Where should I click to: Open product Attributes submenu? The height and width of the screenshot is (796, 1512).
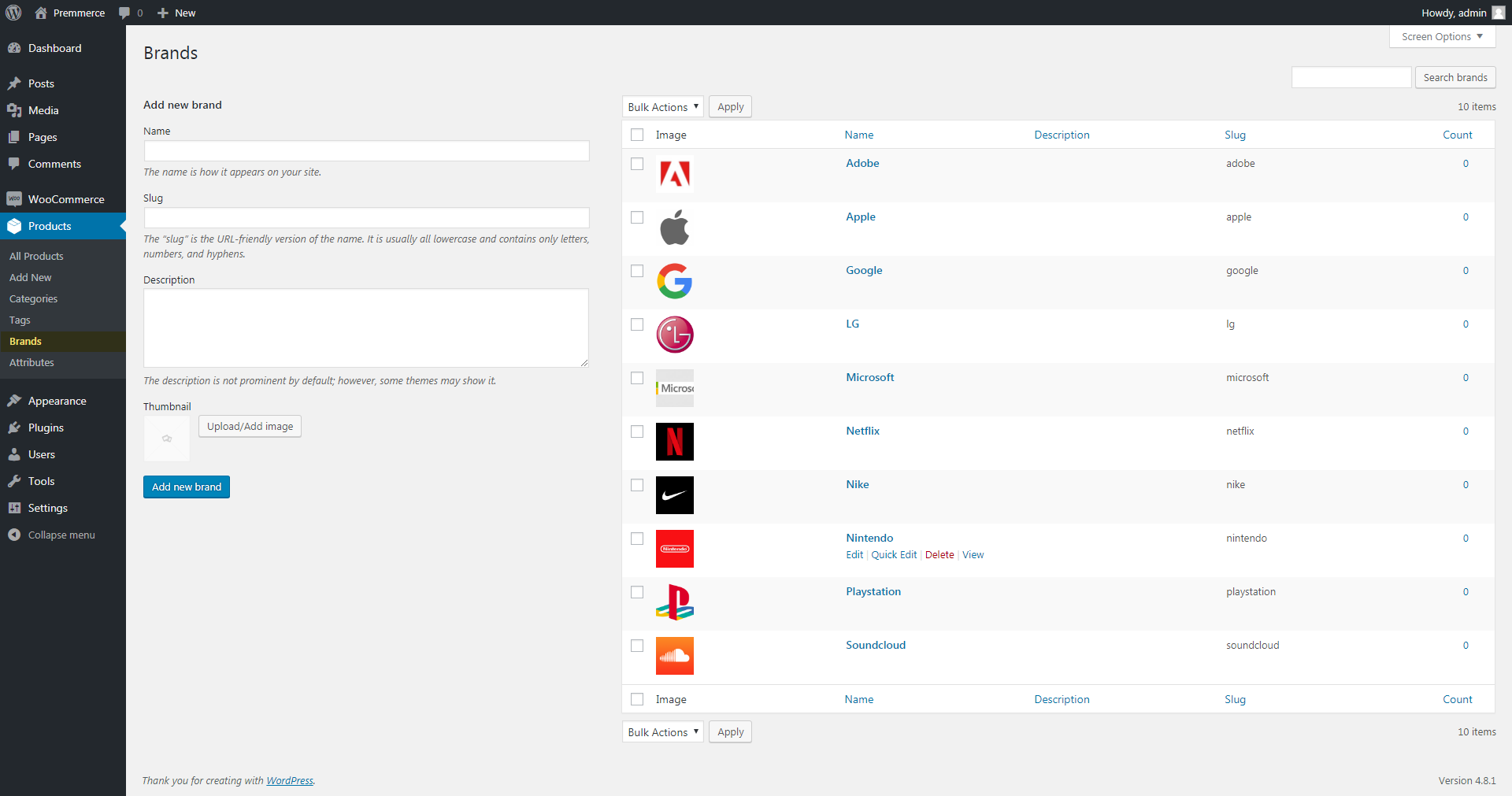coord(31,362)
